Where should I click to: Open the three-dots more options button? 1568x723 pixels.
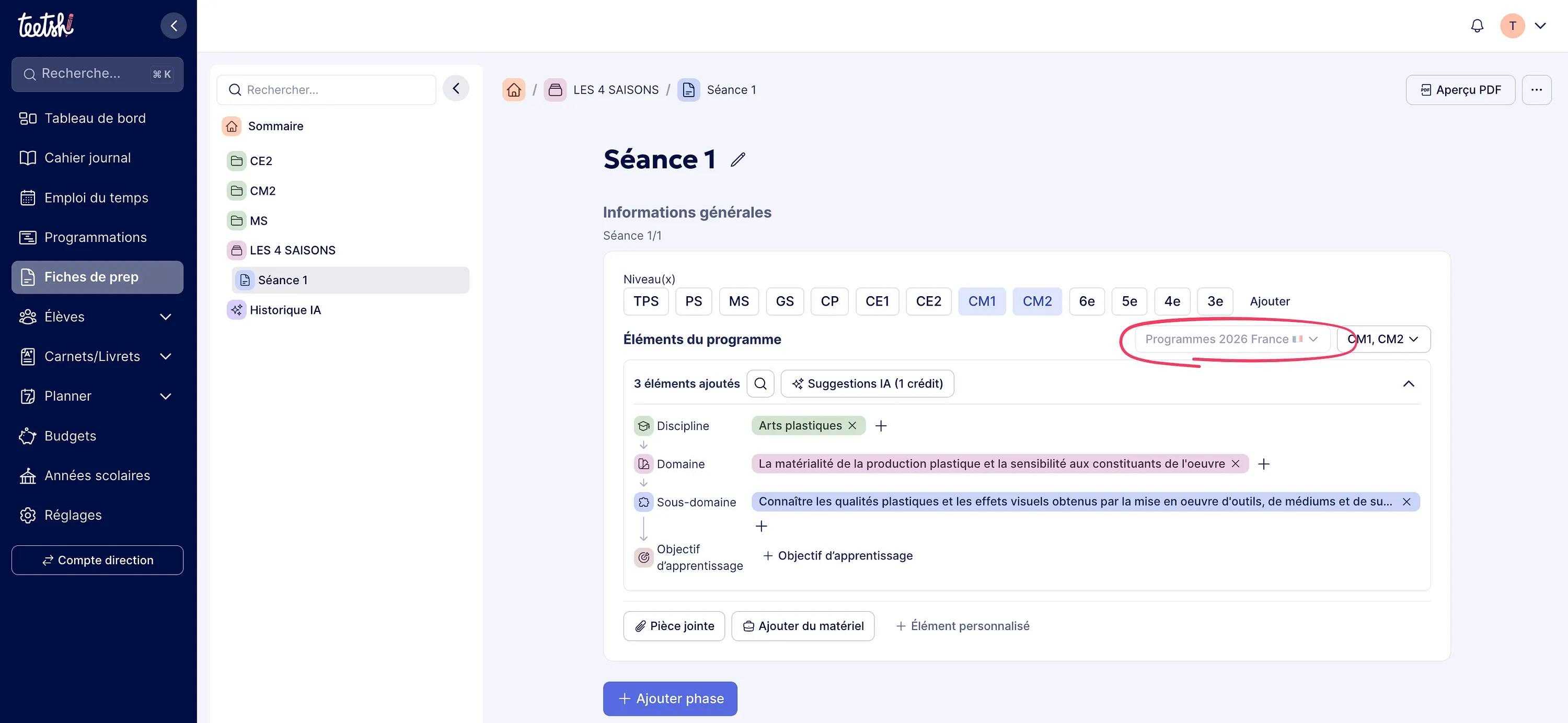[x=1536, y=90]
